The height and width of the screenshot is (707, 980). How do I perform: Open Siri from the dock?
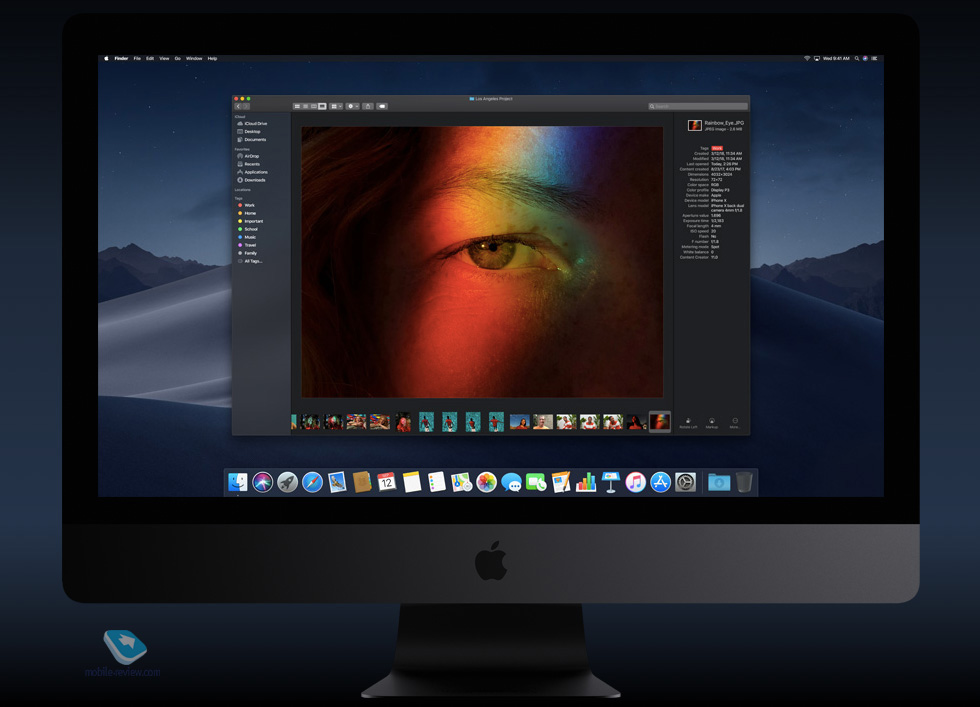pyautogui.click(x=262, y=483)
